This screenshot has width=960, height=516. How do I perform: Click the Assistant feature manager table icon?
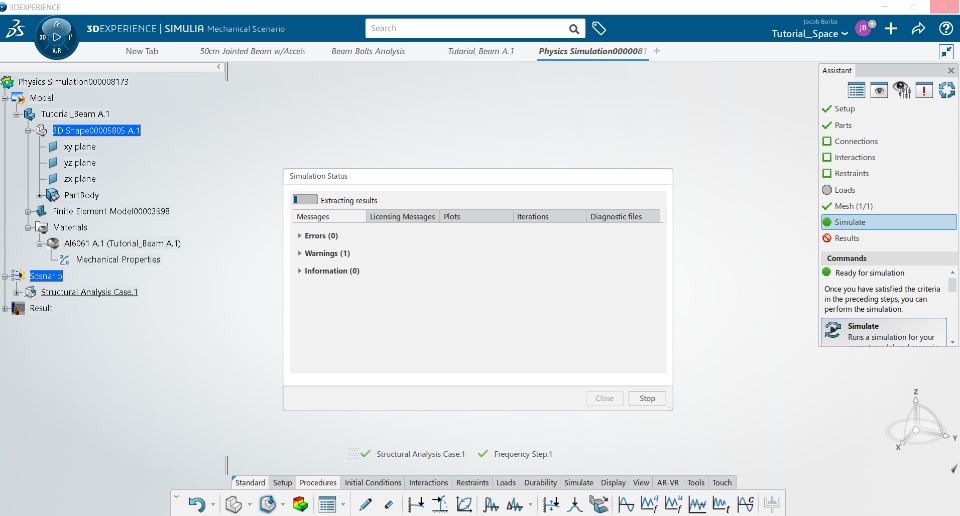856,91
